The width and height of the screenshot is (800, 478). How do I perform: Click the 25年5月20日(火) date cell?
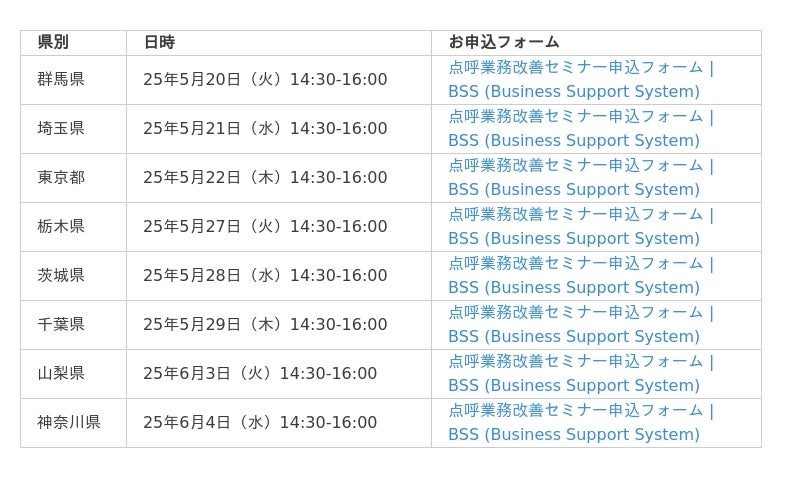tap(279, 80)
